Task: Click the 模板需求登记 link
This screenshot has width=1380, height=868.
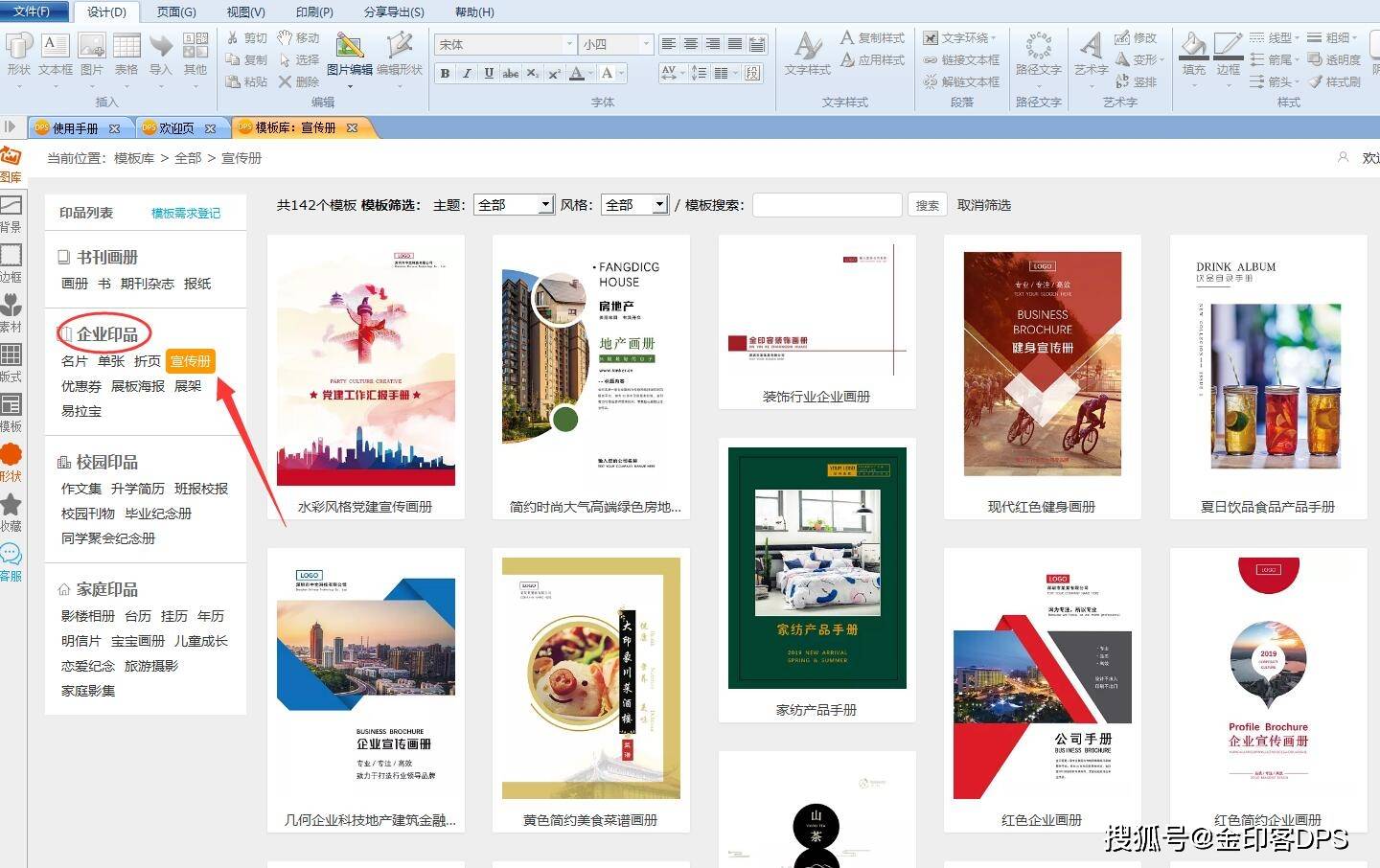Action: 186,213
